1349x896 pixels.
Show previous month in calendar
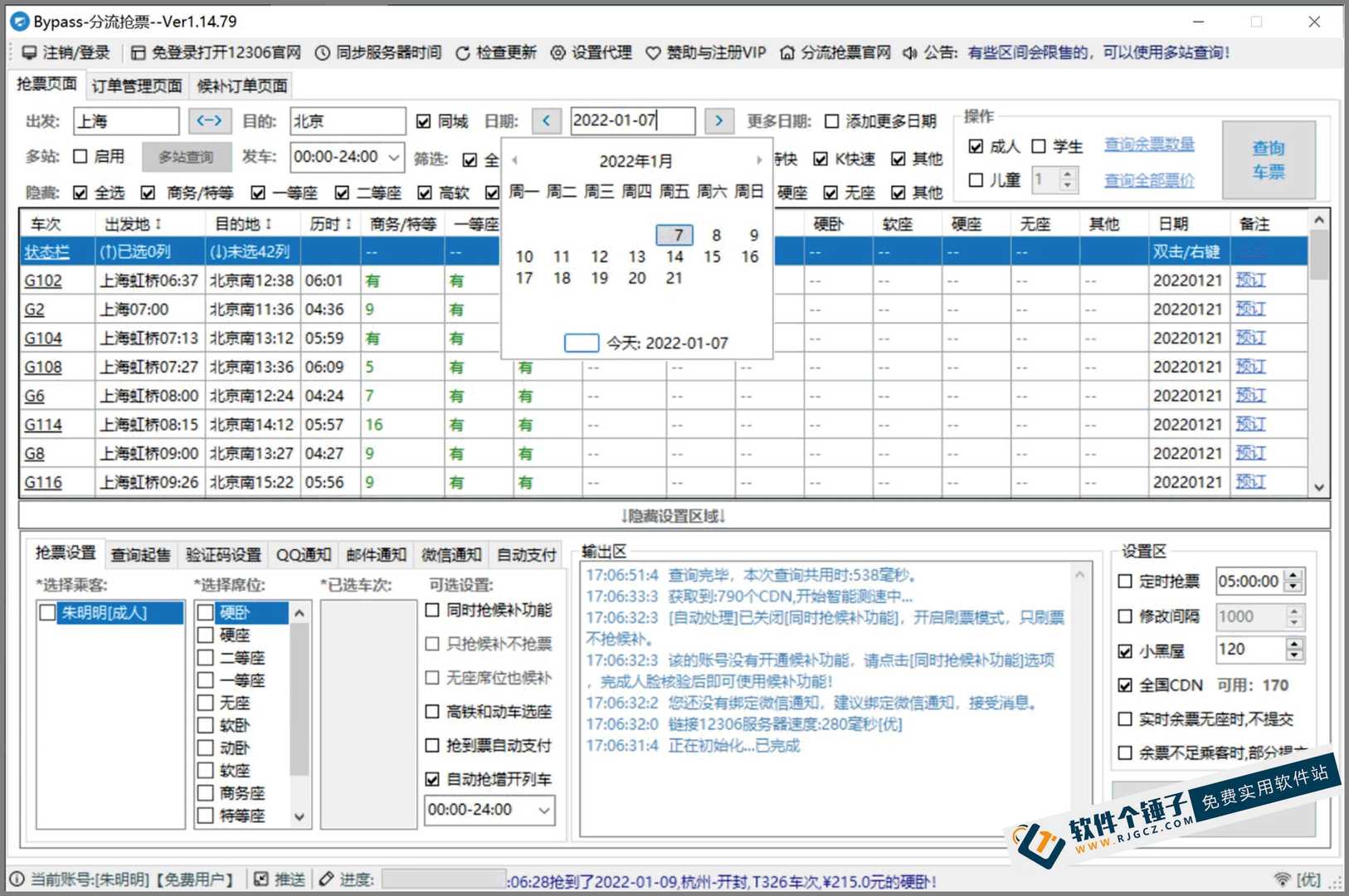tap(515, 161)
